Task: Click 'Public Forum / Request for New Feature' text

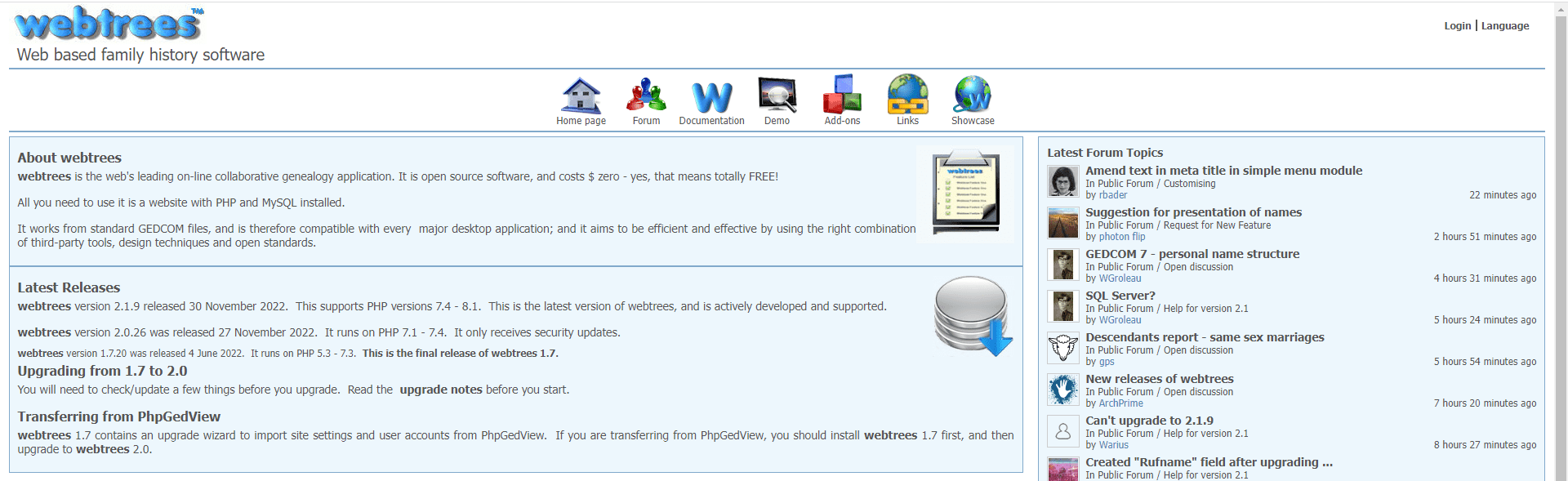Action: pyautogui.click(x=1184, y=225)
